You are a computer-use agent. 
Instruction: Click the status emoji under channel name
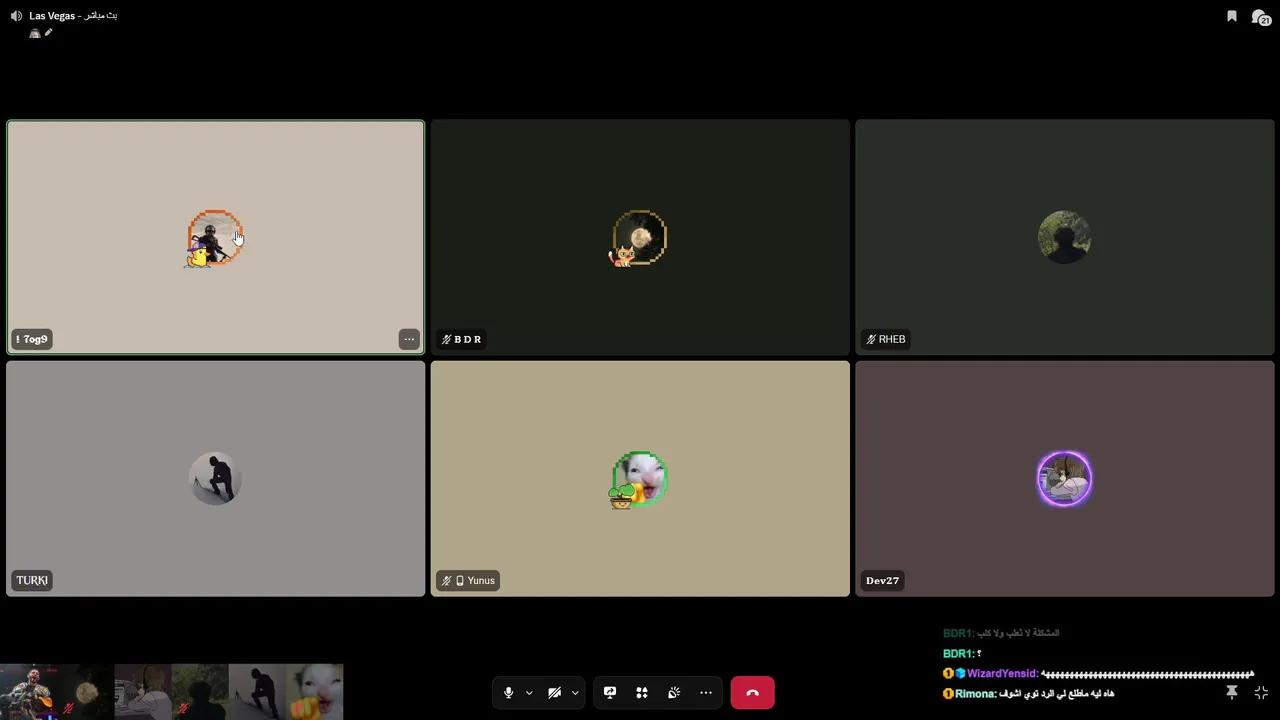(35, 33)
